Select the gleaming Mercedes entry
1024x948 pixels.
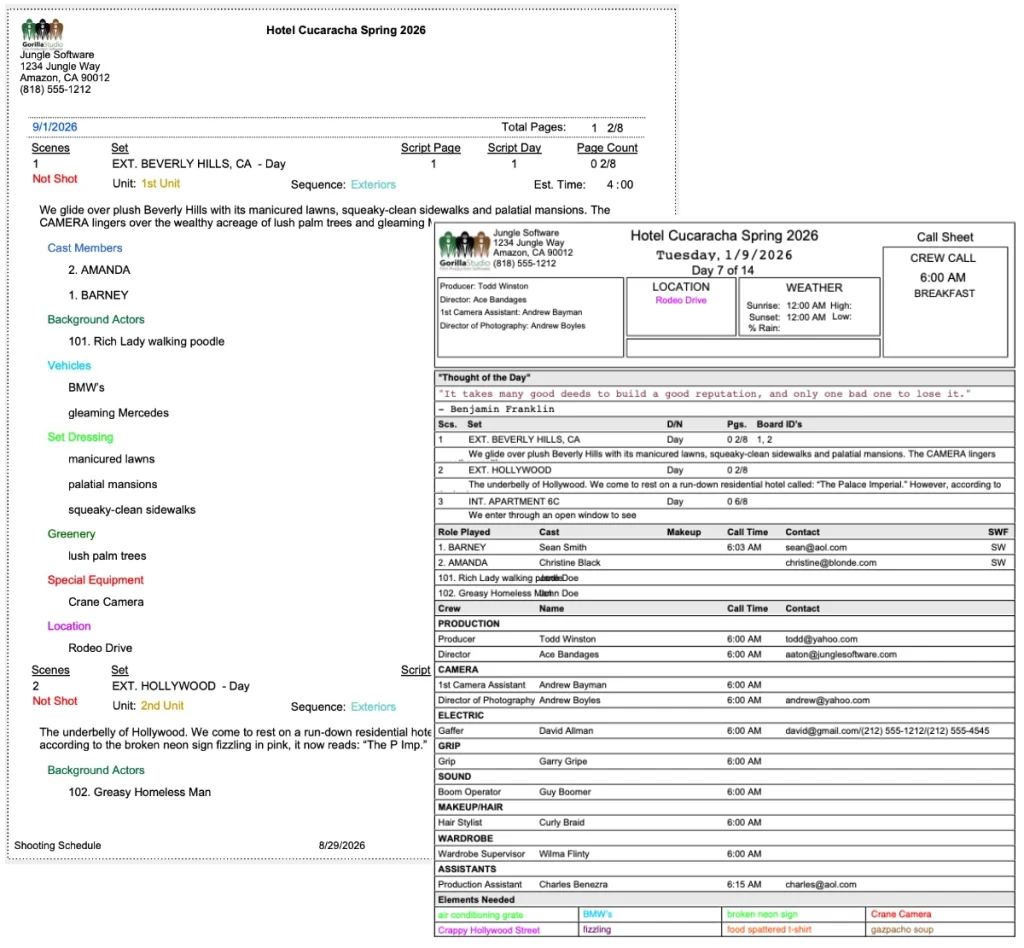(118, 413)
